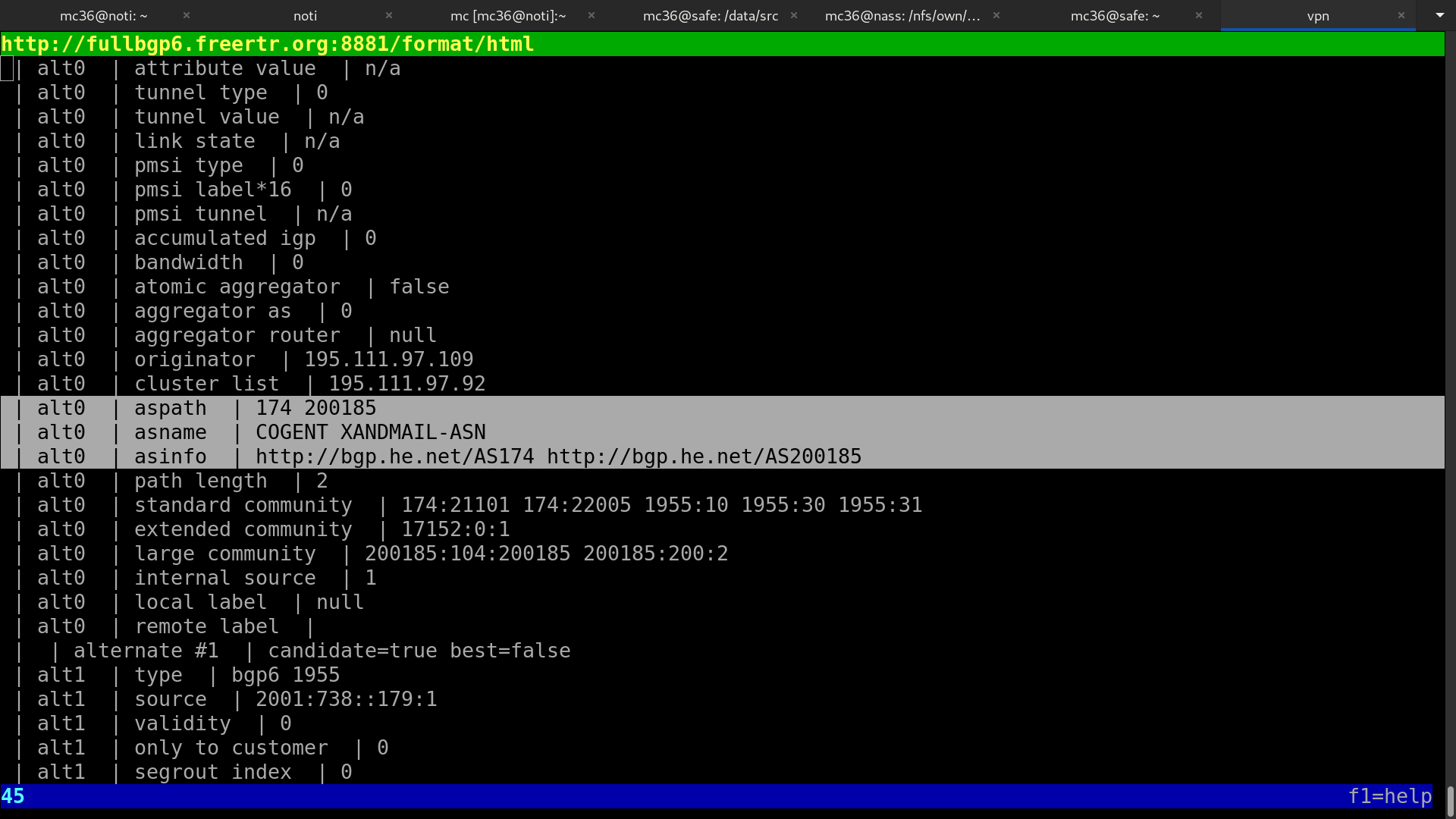This screenshot has width=1456, height=819.
Task: Click line number 45 in status bar
Action: click(x=13, y=796)
